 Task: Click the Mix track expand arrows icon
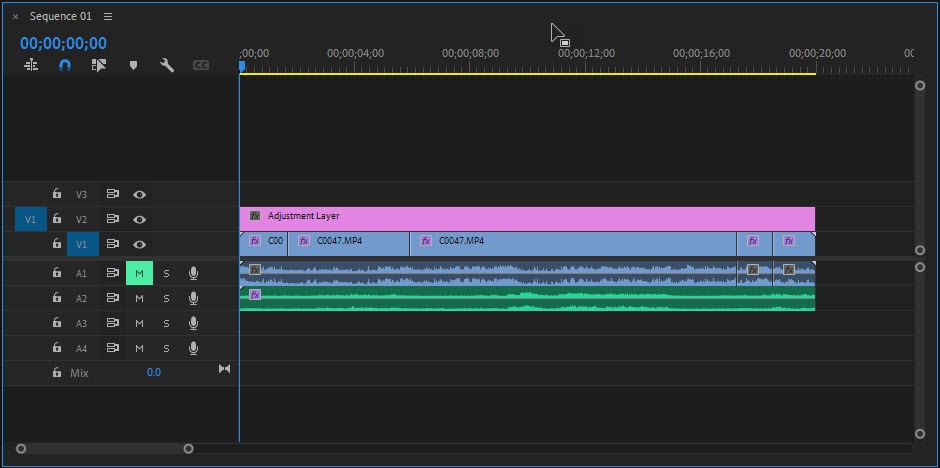[224, 370]
